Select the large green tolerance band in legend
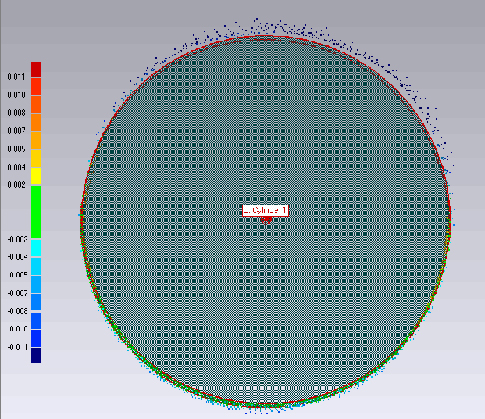This screenshot has width=485, height=419. point(36,212)
